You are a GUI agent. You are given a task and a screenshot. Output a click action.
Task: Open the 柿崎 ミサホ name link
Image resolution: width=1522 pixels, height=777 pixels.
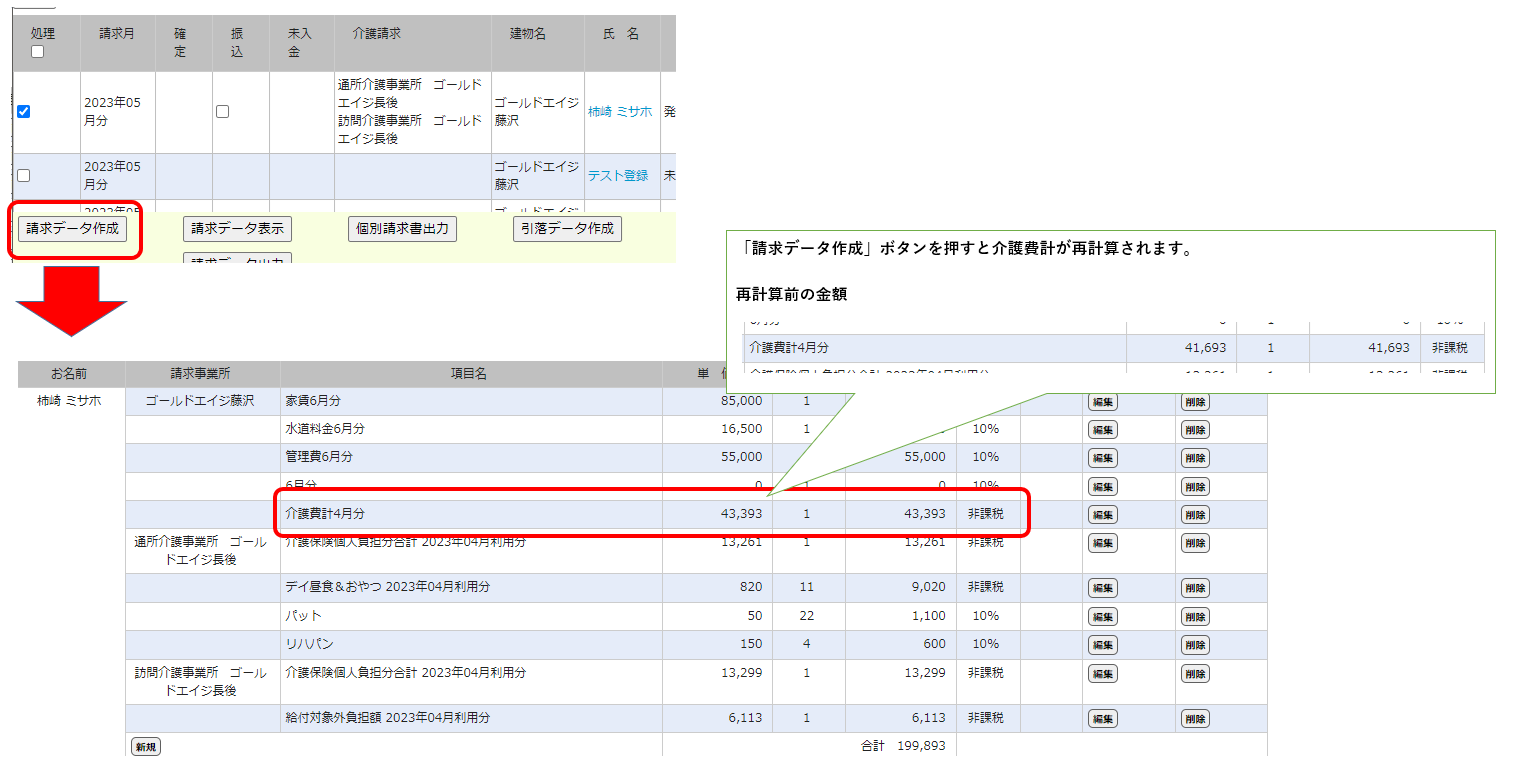pos(619,112)
